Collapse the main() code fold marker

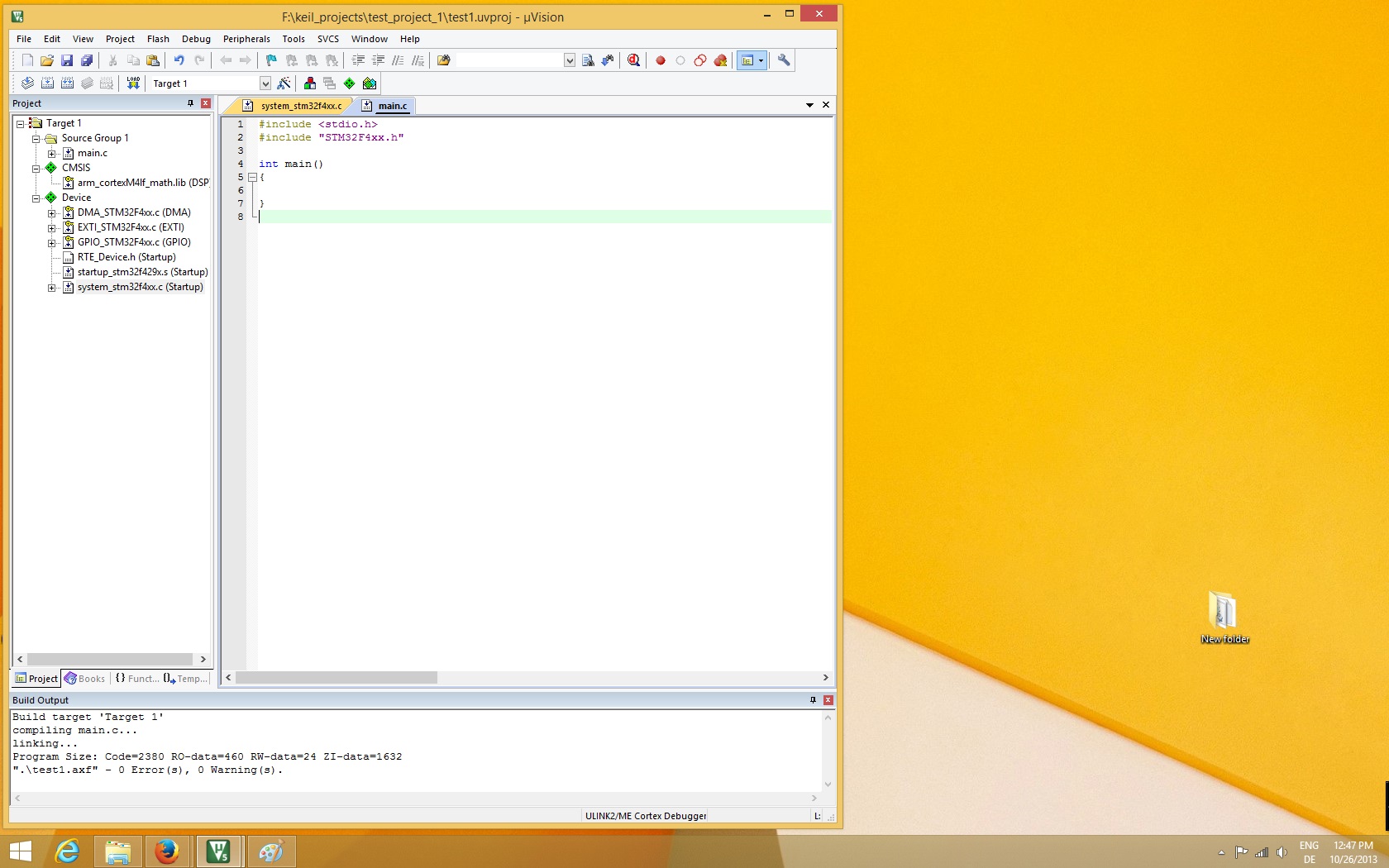[x=253, y=177]
